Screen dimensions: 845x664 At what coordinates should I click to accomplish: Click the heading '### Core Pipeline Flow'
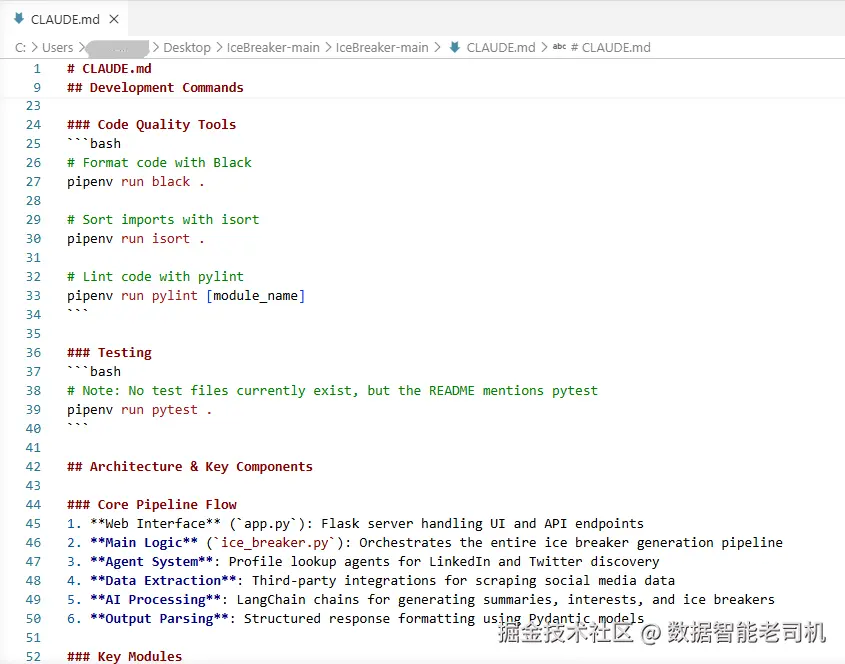click(x=151, y=504)
